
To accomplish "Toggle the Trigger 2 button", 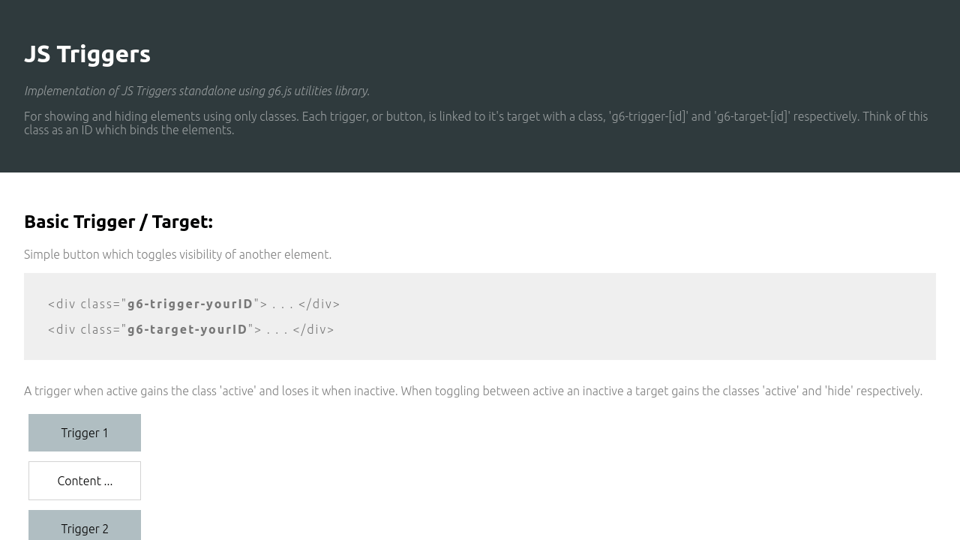I will [84, 527].
